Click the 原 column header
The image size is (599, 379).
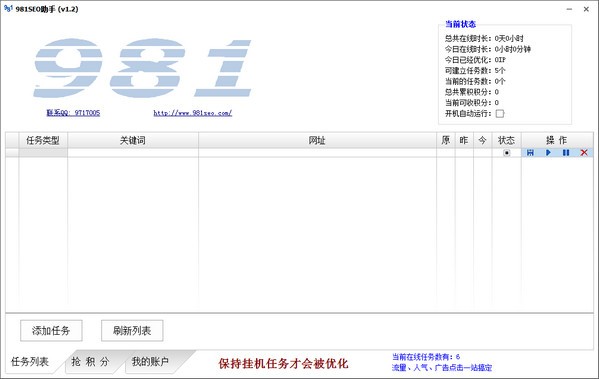pyautogui.click(x=446, y=140)
